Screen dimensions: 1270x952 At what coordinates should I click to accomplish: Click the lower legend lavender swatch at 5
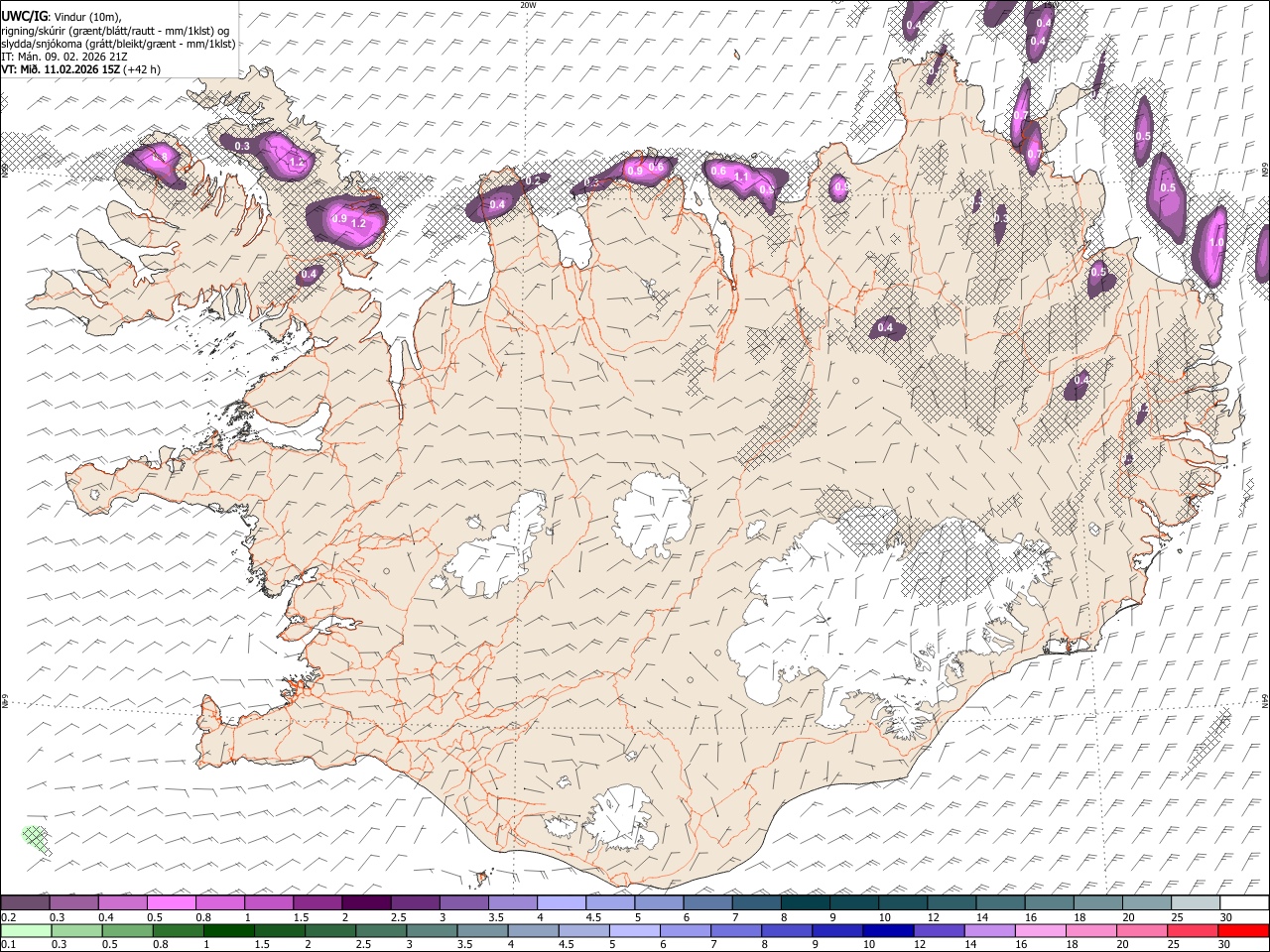tap(633, 930)
